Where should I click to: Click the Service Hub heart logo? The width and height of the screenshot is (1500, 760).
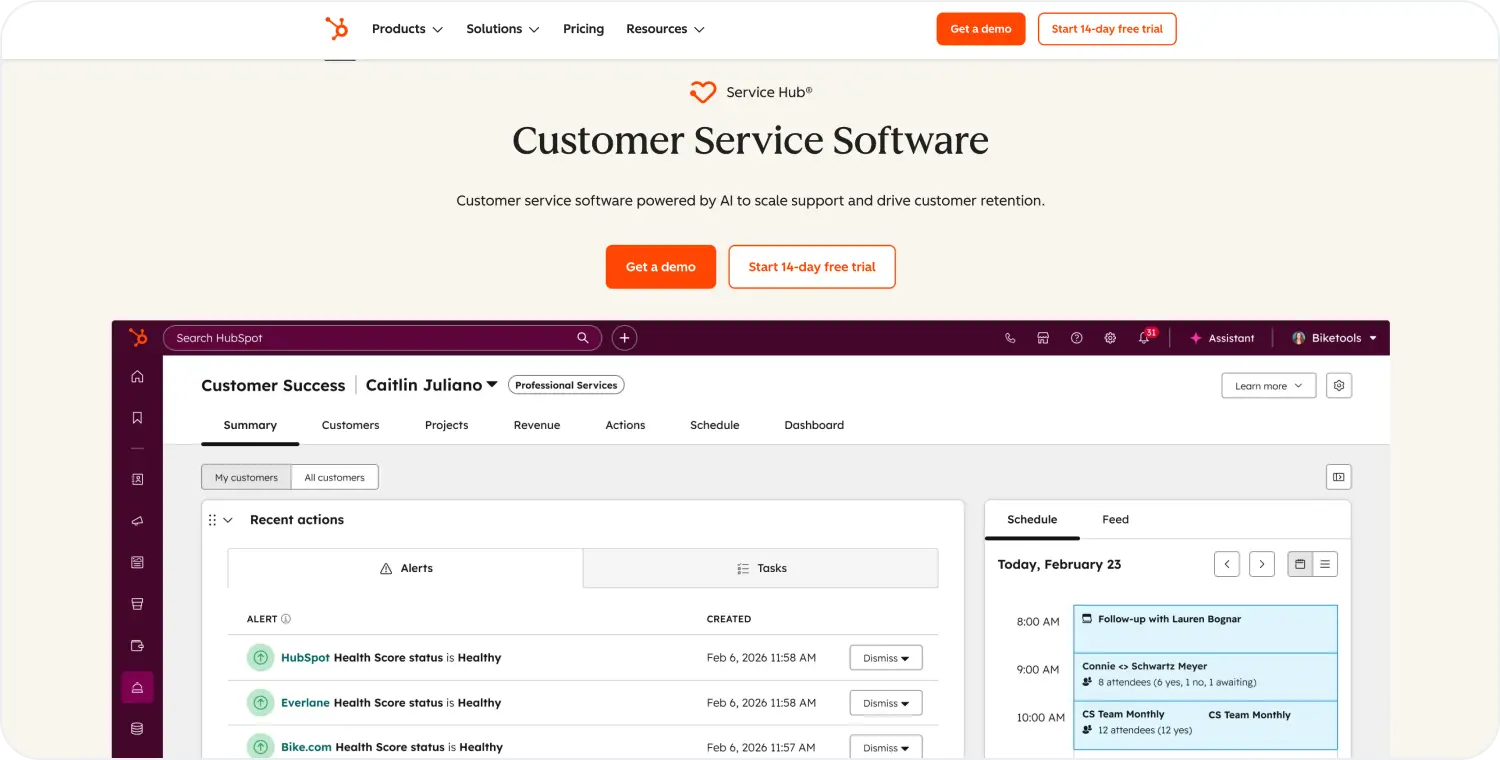(703, 92)
